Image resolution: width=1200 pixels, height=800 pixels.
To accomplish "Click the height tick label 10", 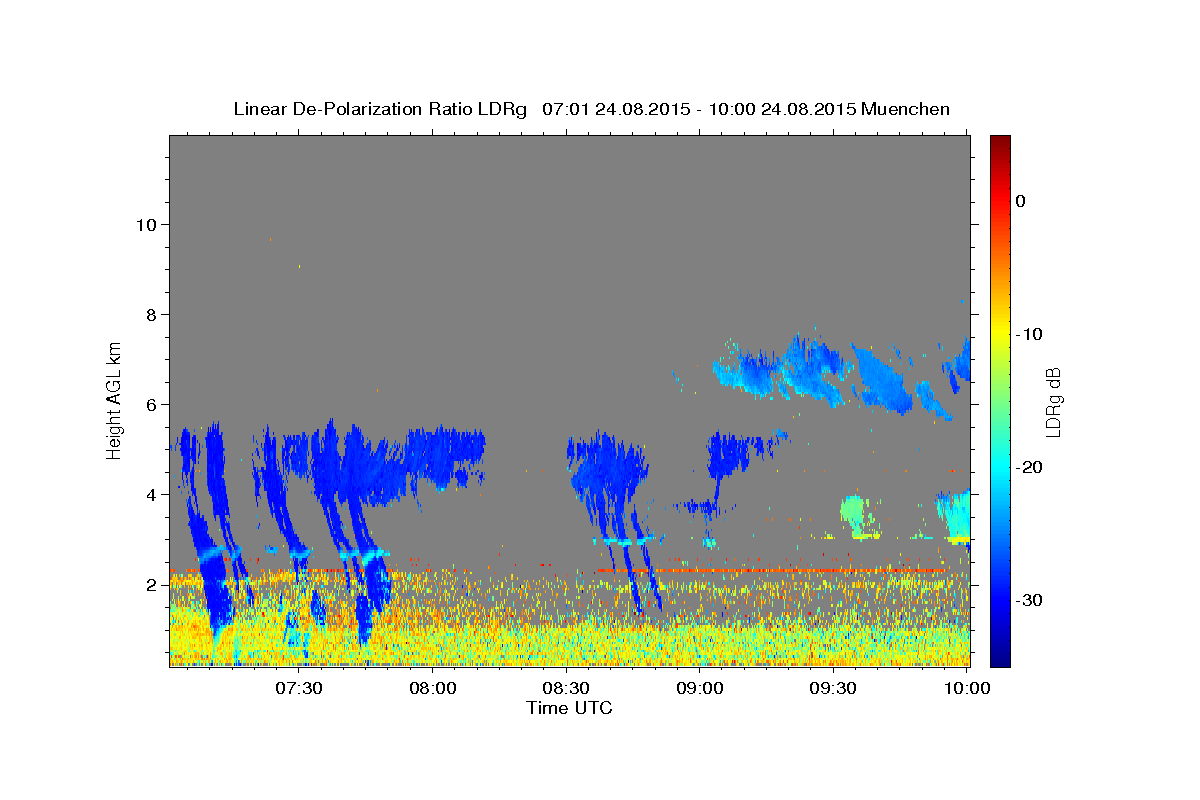I will pos(149,224).
